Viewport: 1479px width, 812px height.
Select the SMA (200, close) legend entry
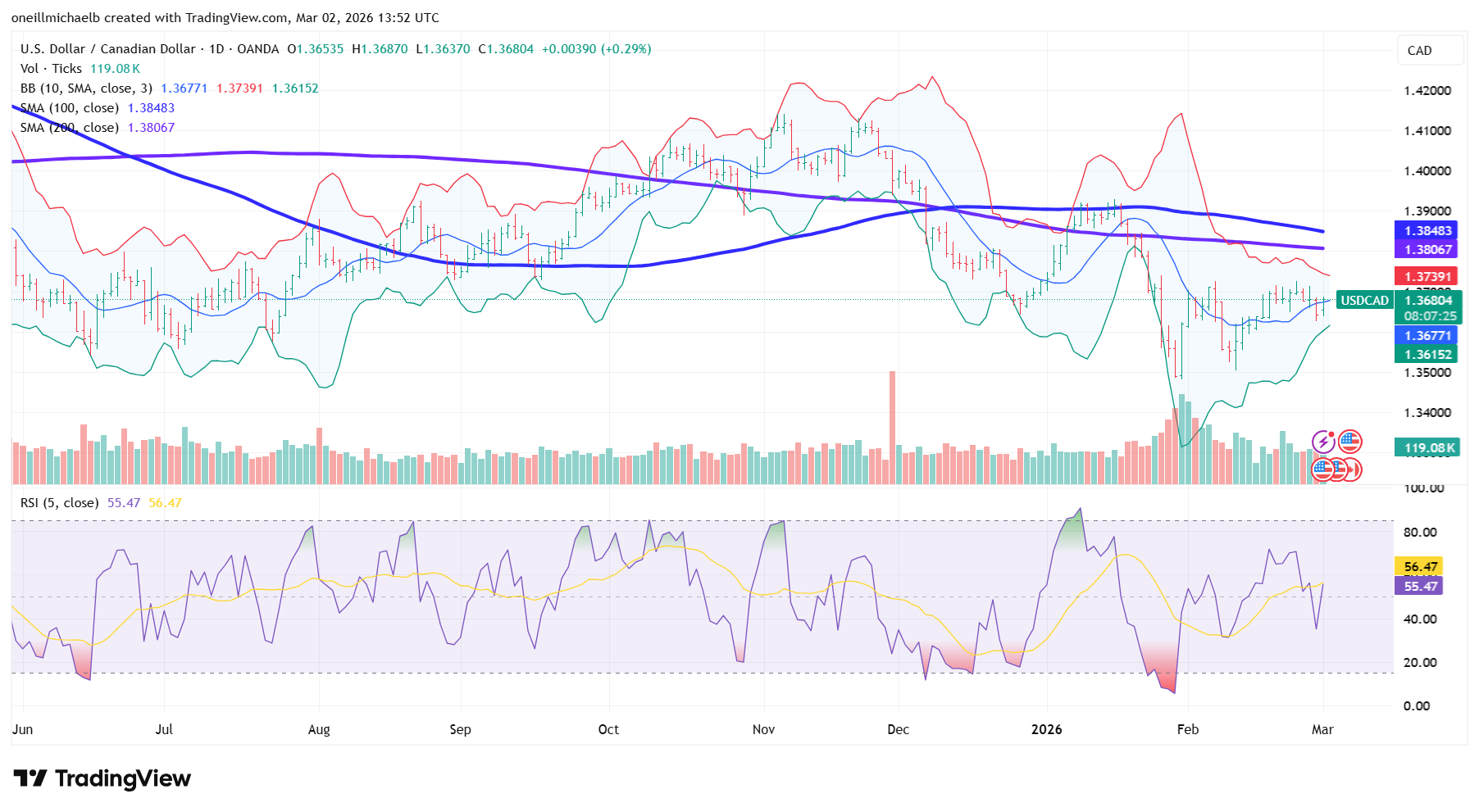(70, 128)
